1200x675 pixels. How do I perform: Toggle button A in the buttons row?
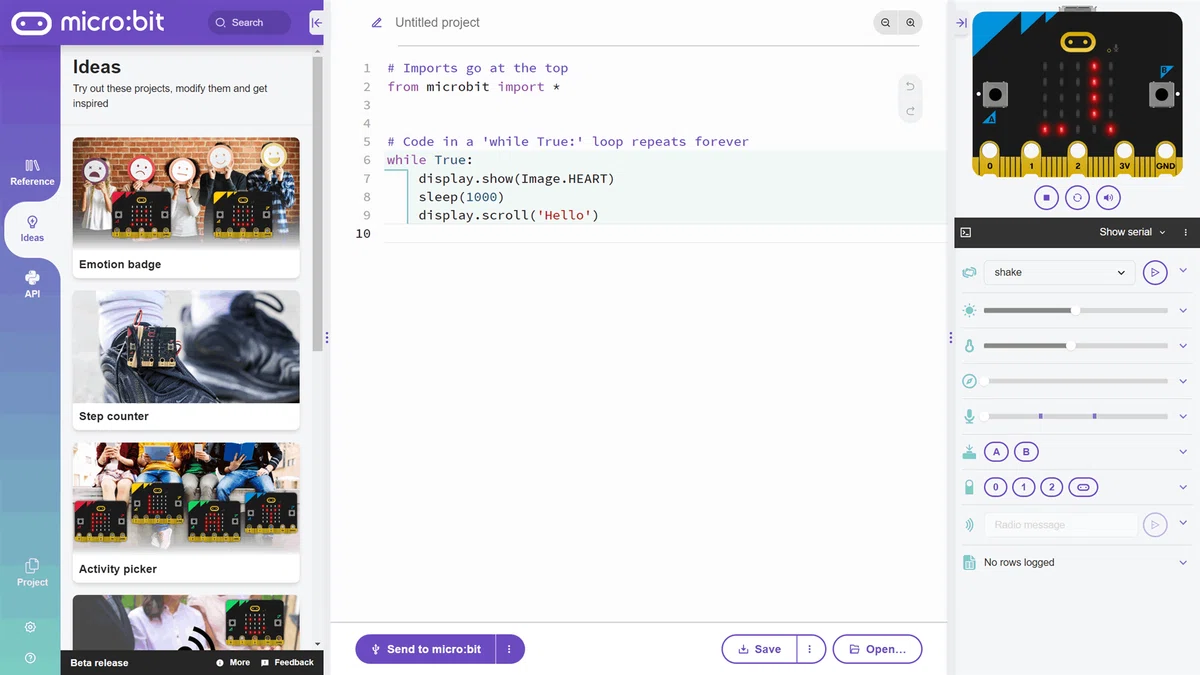point(996,452)
